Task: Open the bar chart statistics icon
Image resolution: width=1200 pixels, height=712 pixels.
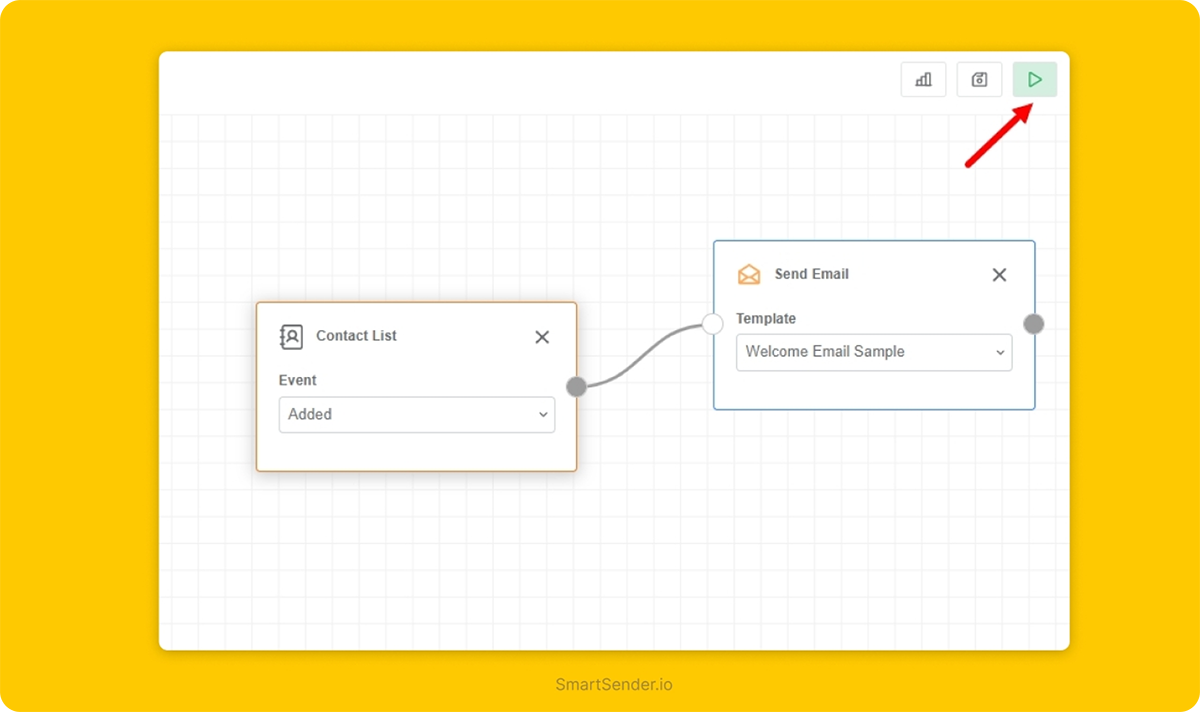Action: click(923, 80)
